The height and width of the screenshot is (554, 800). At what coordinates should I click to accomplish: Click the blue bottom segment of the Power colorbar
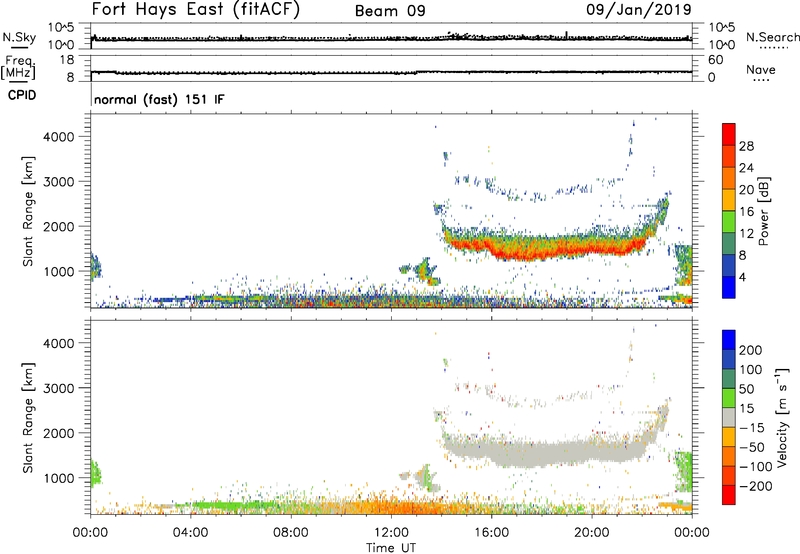coord(729,287)
